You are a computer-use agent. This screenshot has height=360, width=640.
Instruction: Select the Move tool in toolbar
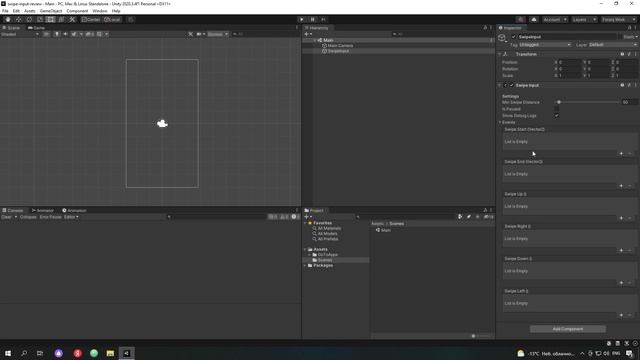pos(18,20)
